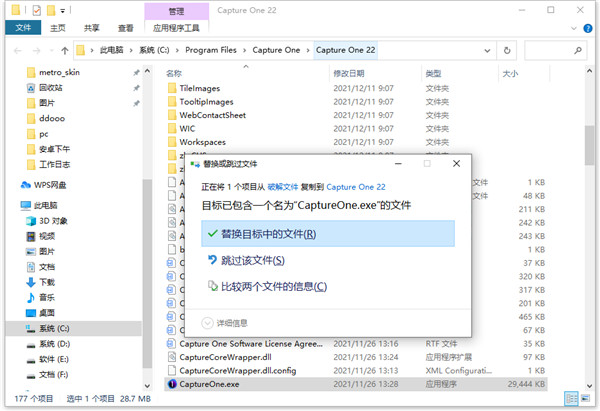Open 工作日志 folder in navigation pane
The width and height of the screenshot is (600, 411).
pyautogui.click(x=54, y=164)
